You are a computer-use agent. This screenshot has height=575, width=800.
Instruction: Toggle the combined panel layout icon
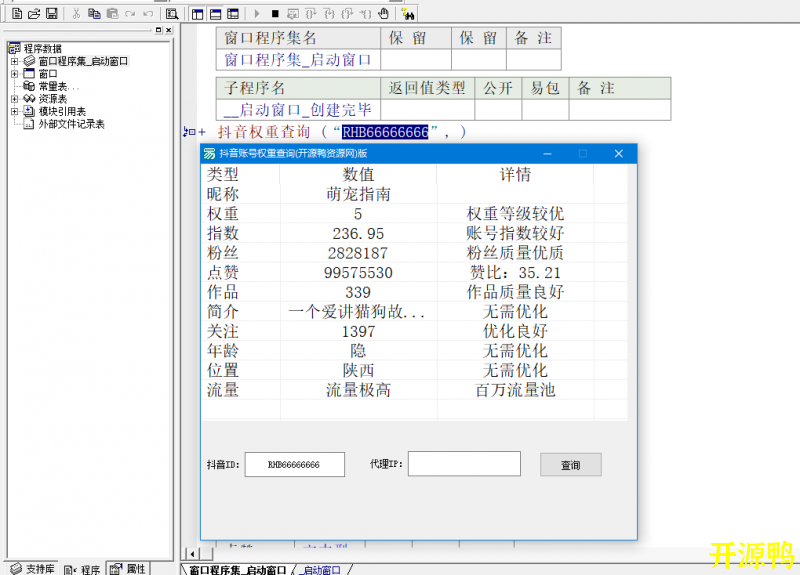coord(233,14)
